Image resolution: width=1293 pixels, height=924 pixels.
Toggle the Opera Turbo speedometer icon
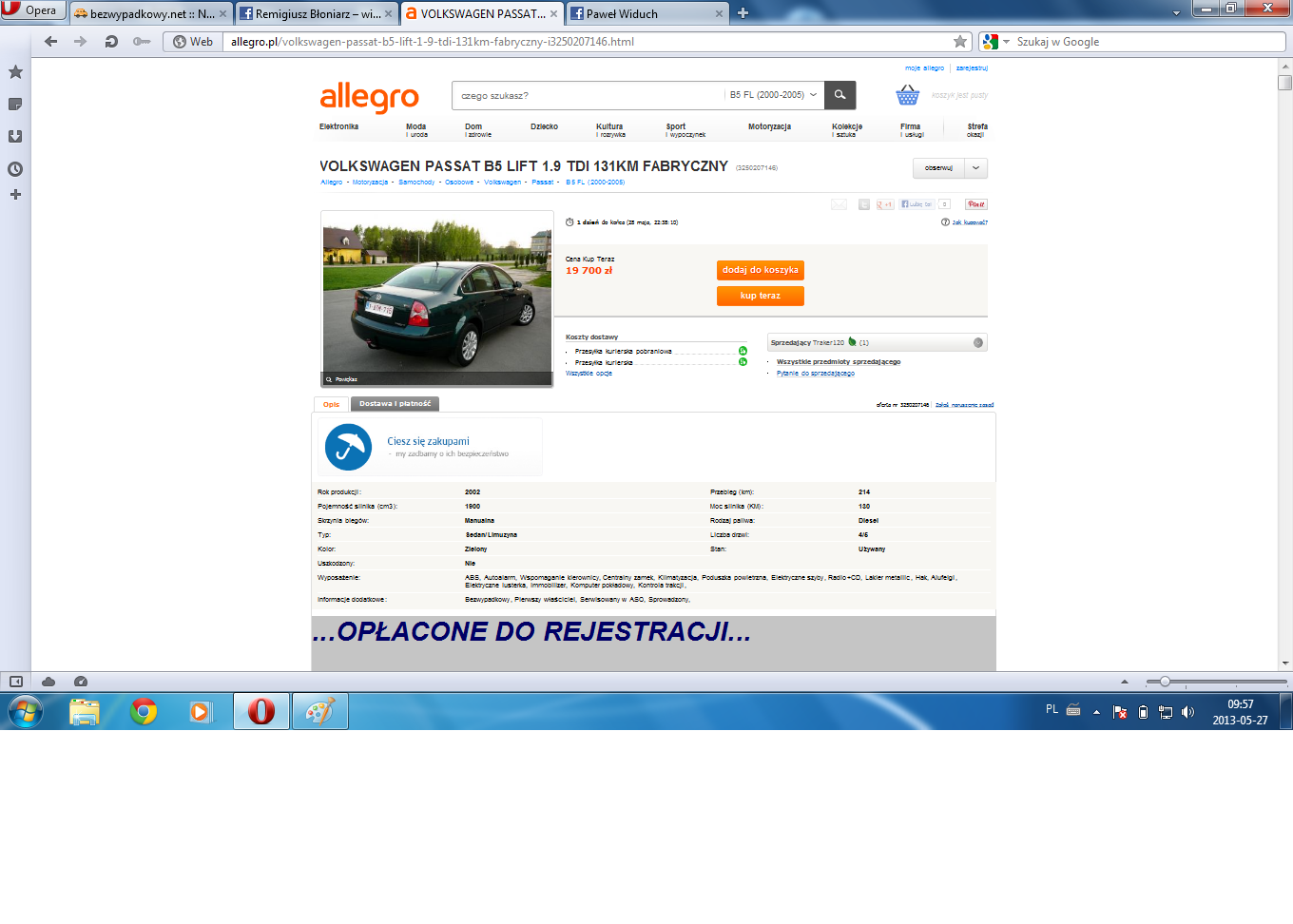(x=81, y=682)
